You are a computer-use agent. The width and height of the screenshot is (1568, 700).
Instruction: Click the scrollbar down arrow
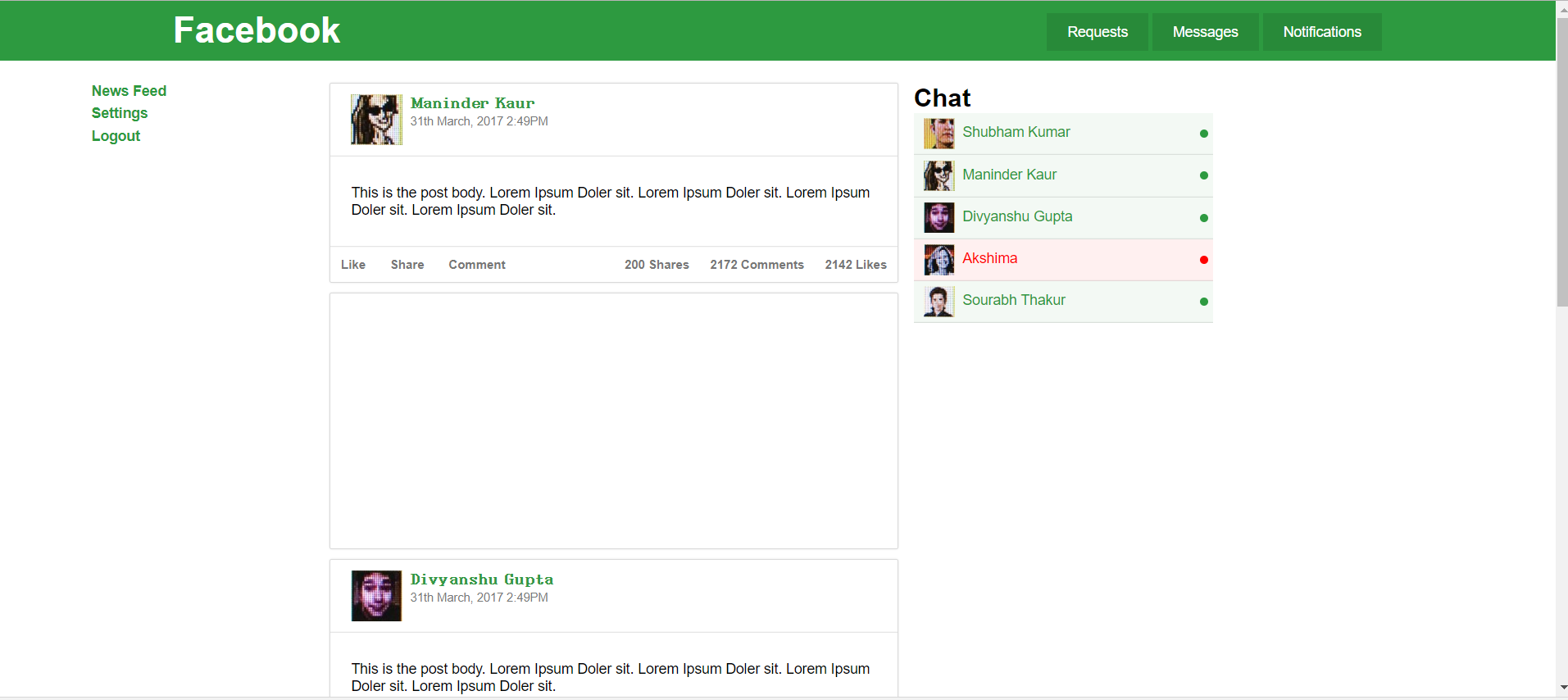pyautogui.click(x=1562, y=688)
